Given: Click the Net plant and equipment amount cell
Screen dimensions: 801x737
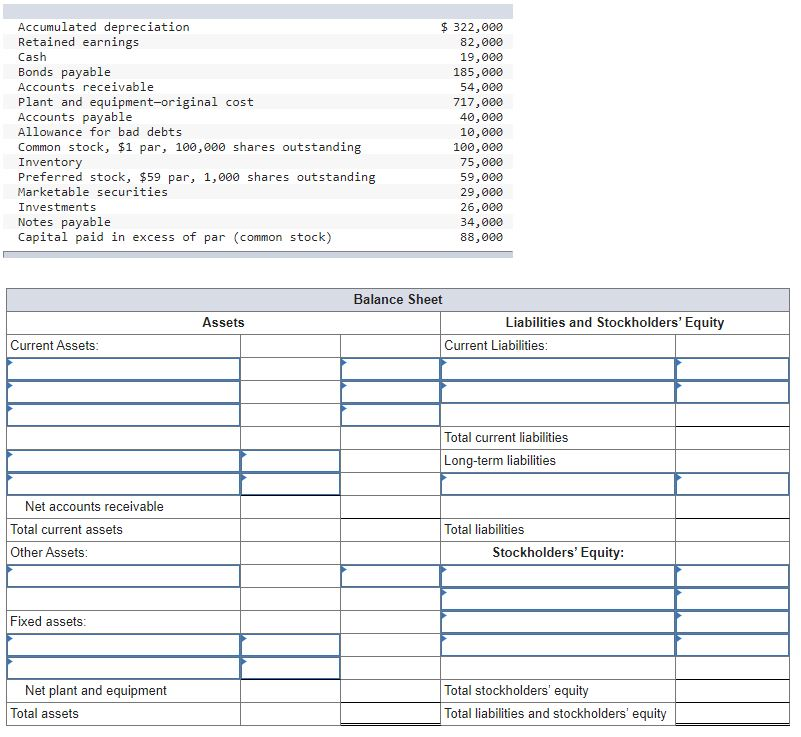Looking at the screenshot, I should (390, 691).
